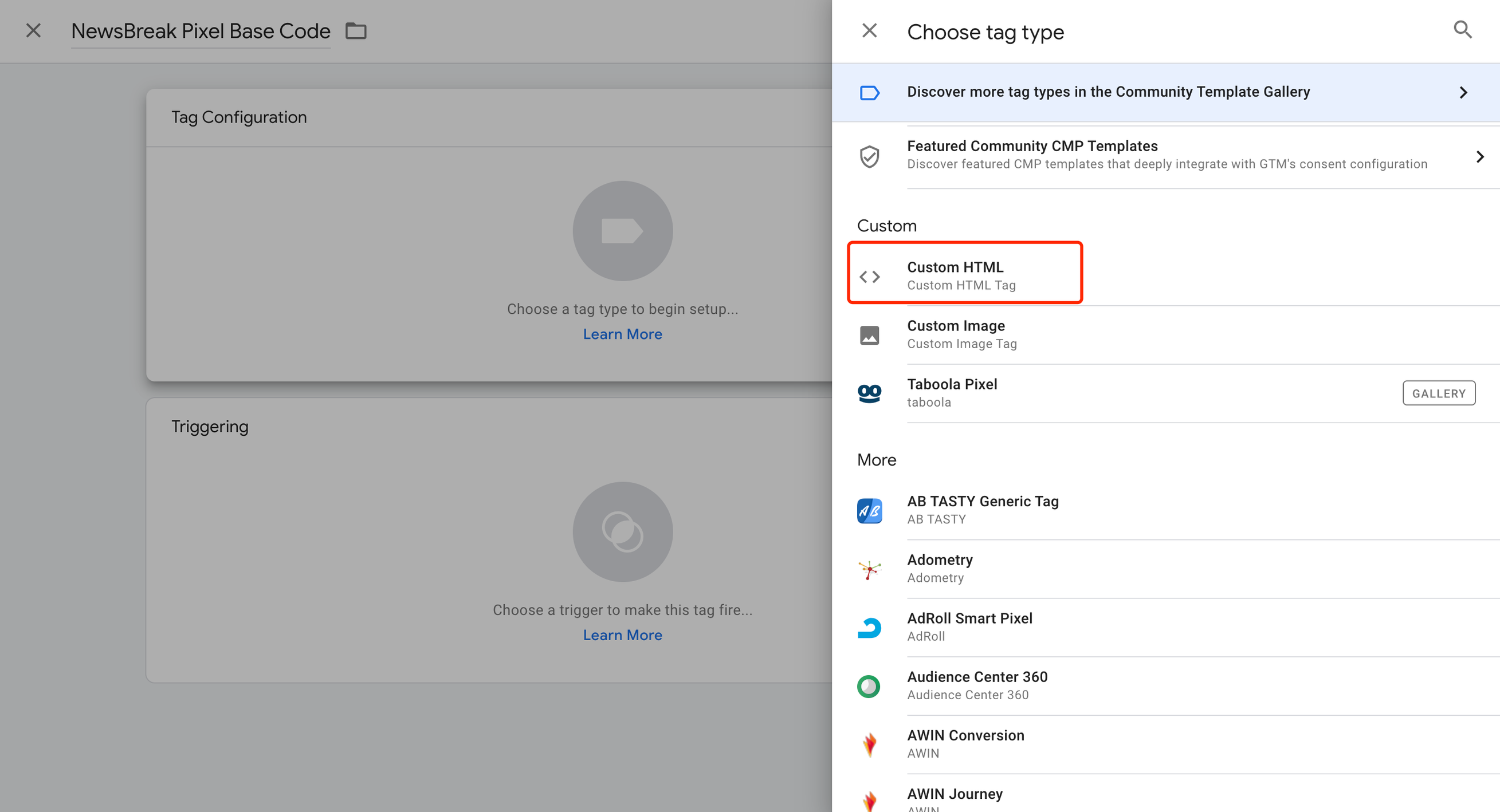Click the search icon in tag type panel
1500x812 pixels.
point(1462,30)
